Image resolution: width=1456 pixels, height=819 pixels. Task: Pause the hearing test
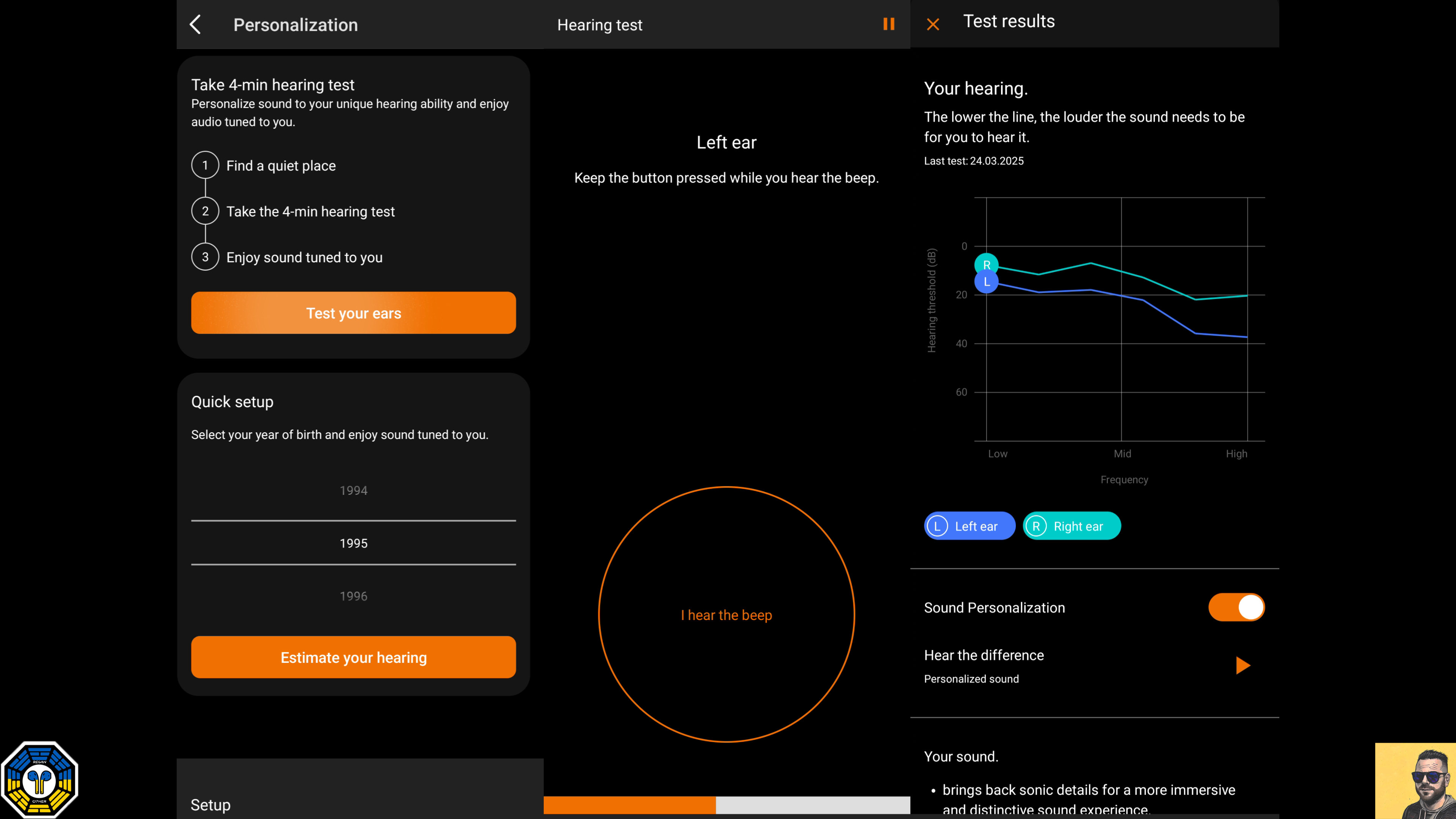click(888, 24)
